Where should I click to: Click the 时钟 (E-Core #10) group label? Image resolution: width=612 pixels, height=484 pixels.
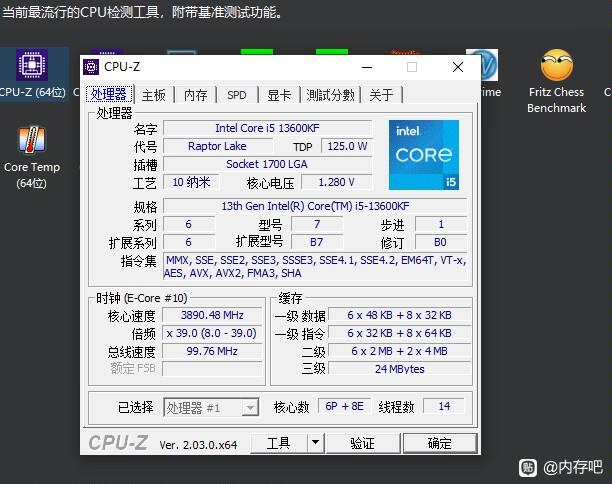coord(142,298)
